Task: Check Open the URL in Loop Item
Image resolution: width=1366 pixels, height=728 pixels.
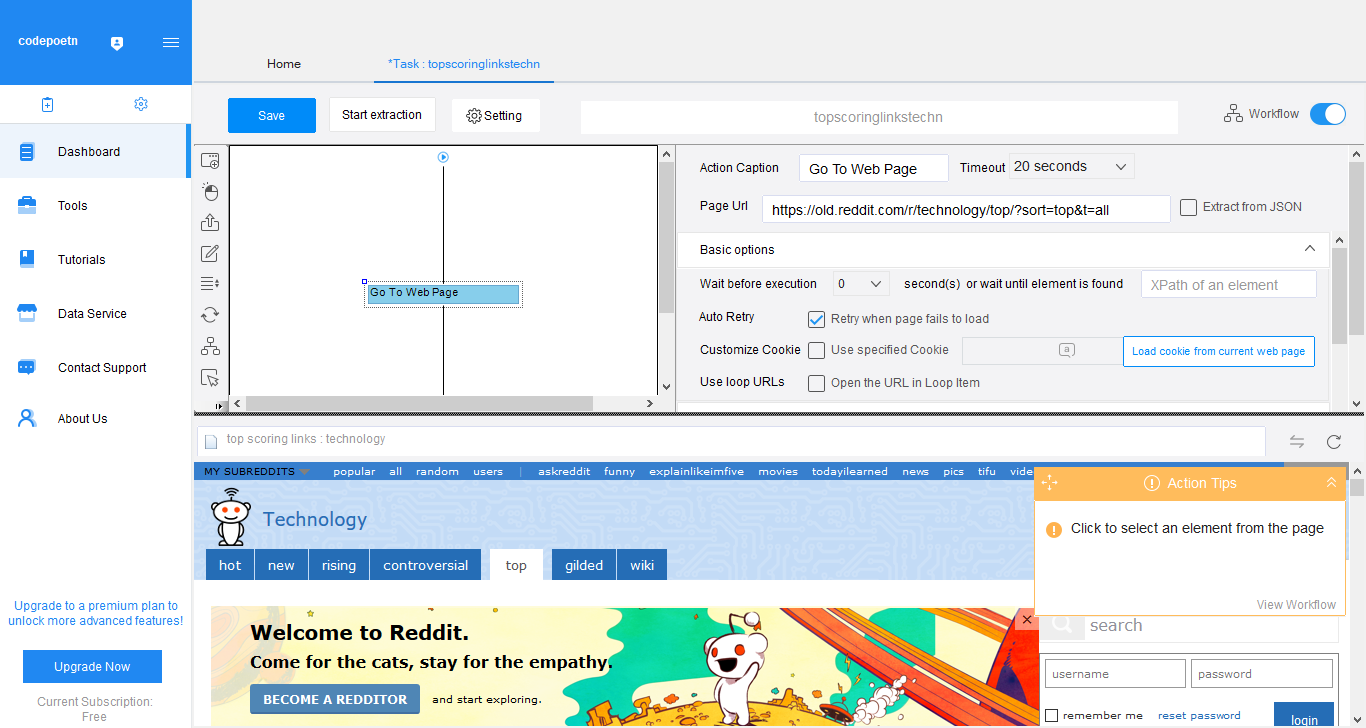Action: point(816,383)
